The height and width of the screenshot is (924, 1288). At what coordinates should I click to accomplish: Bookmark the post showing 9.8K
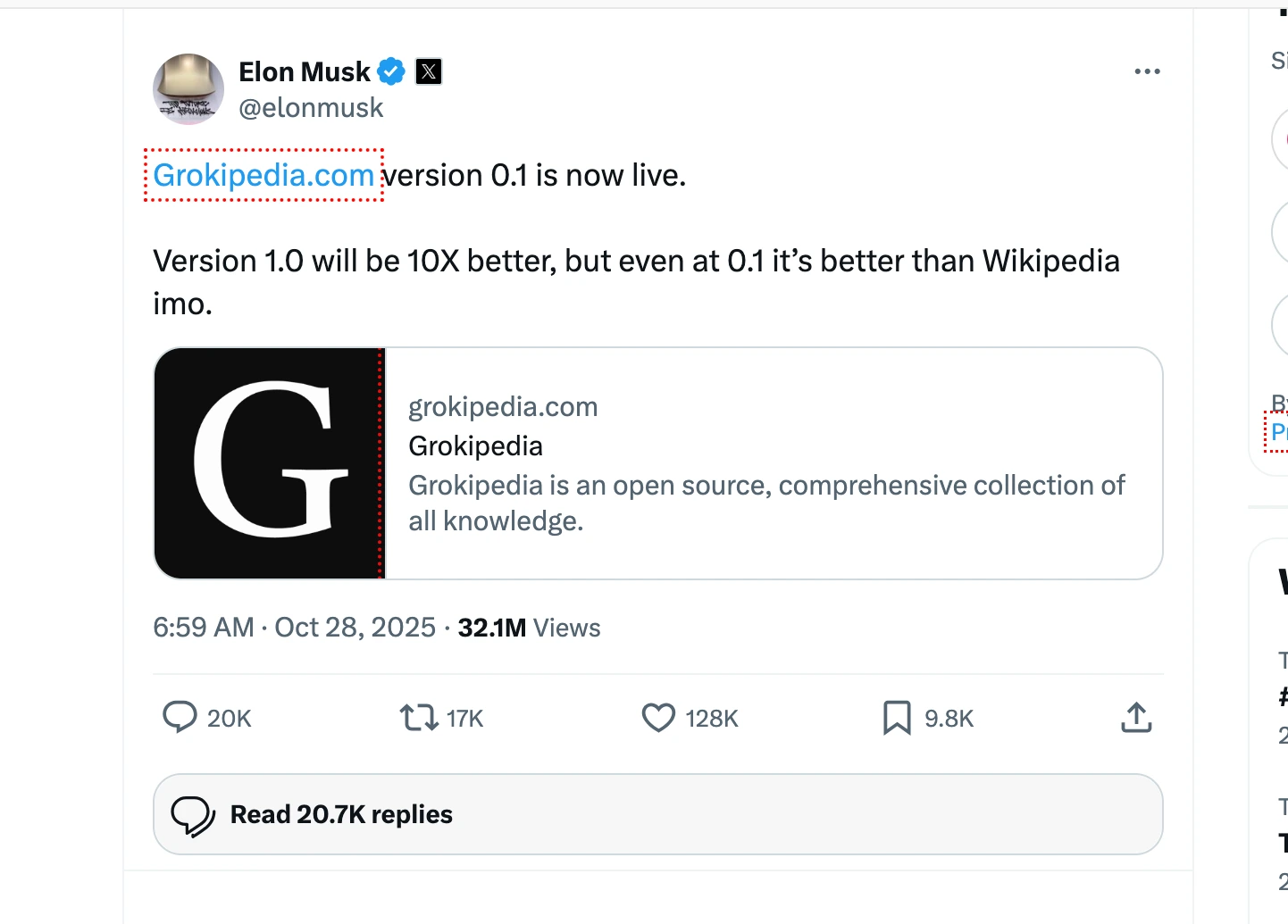pyautogui.click(x=896, y=717)
